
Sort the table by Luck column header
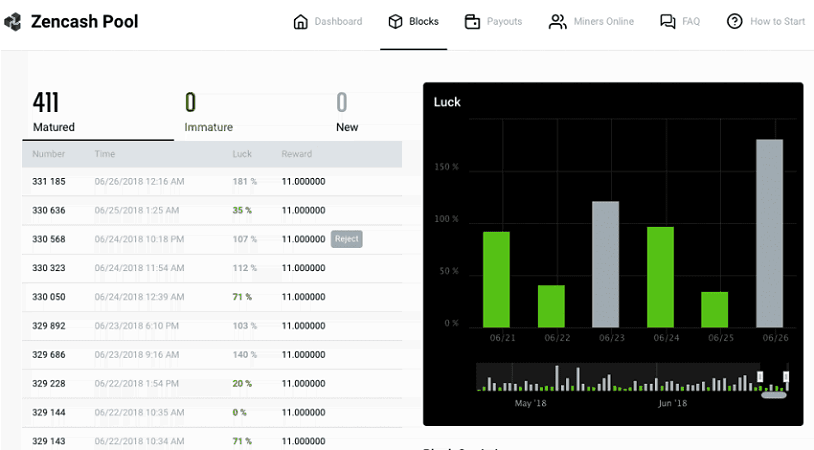(x=242, y=154)
